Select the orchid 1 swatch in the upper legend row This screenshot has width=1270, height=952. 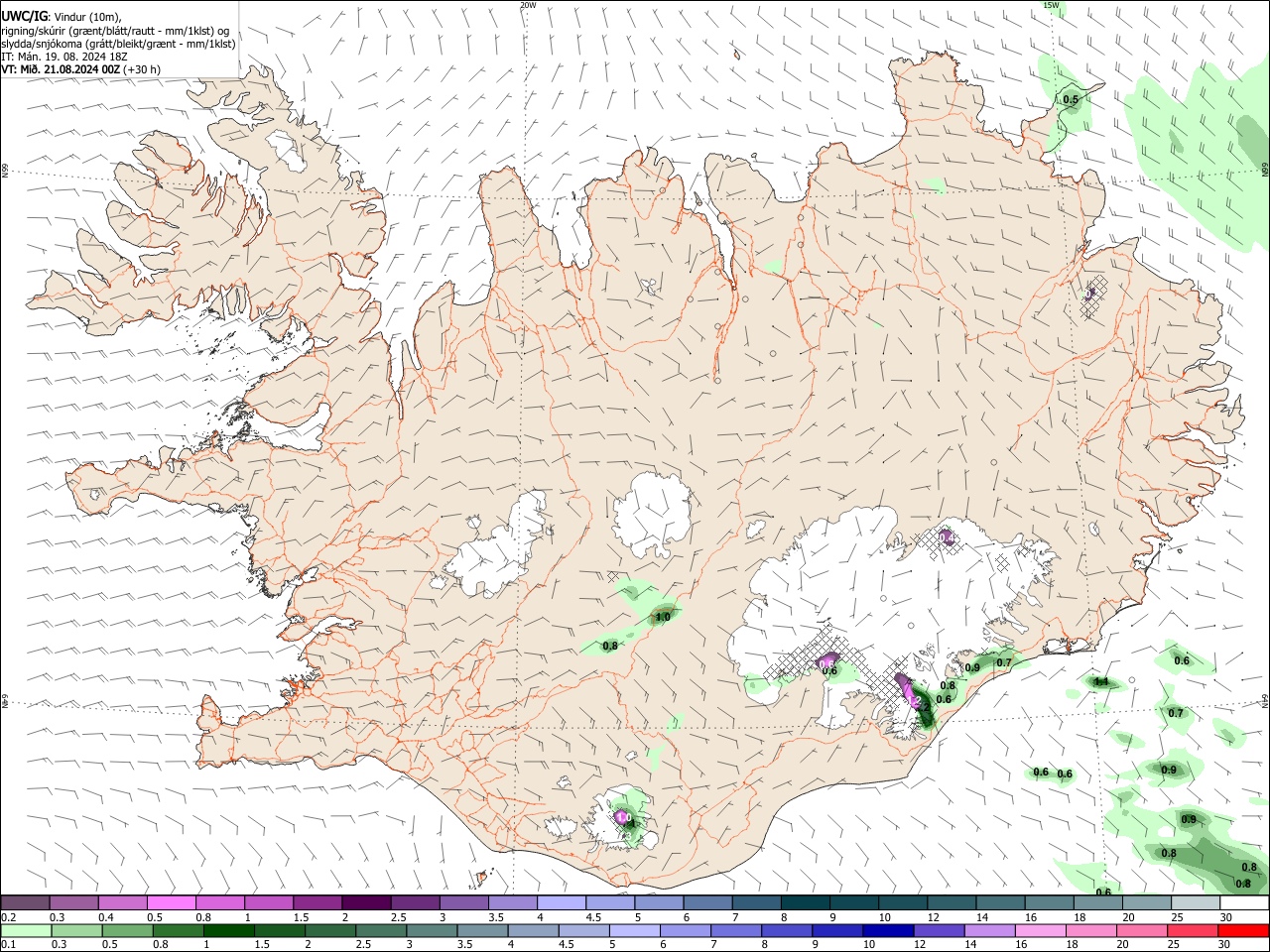(x=269, y=903)
